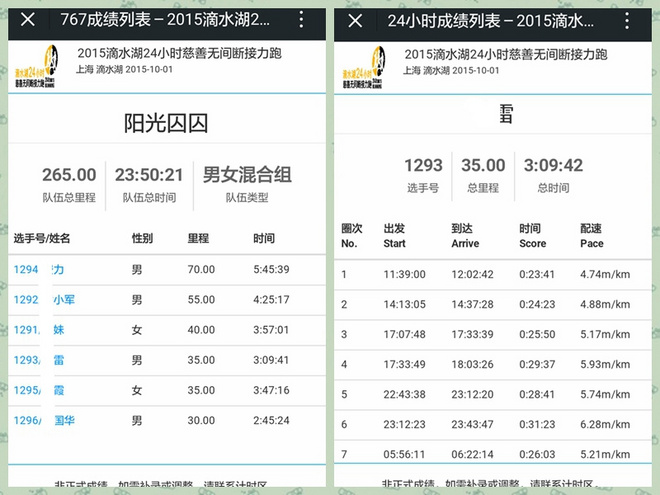This screenshot has height=495, width=660.
Task: Click the 里程 column header
Action: (x=198, y=238)
